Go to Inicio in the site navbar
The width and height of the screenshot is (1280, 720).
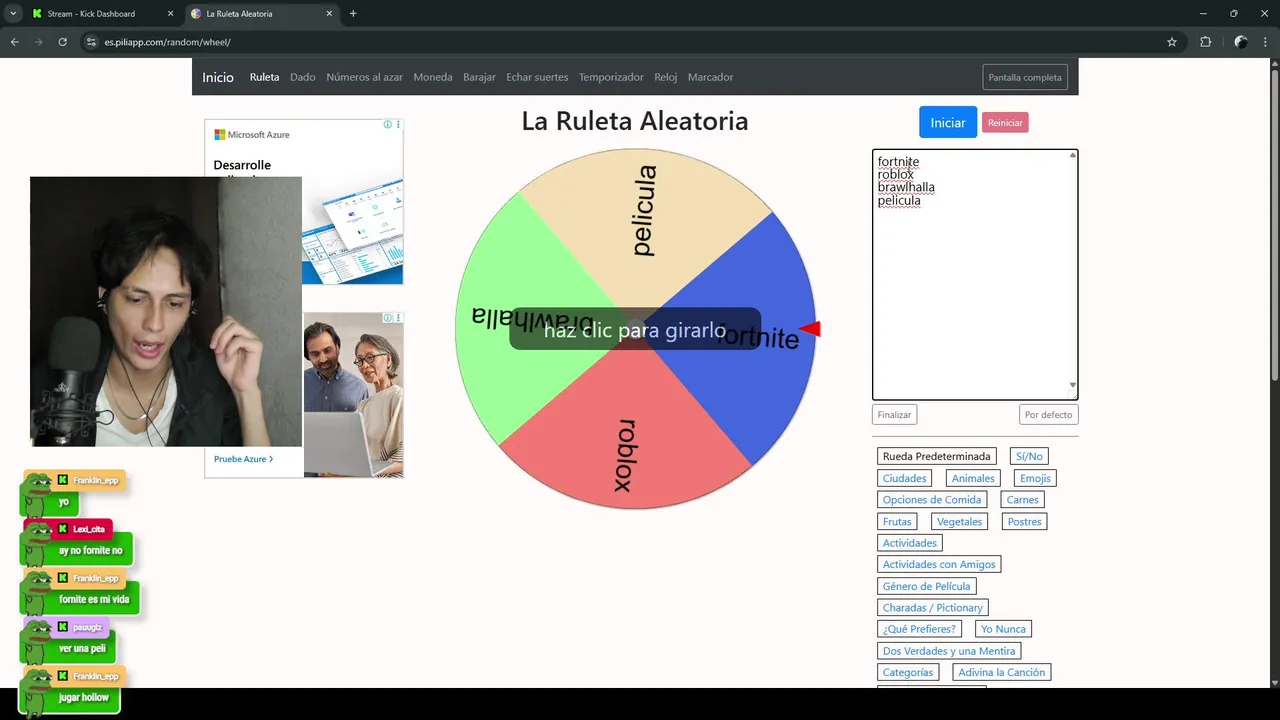[218, 77]
